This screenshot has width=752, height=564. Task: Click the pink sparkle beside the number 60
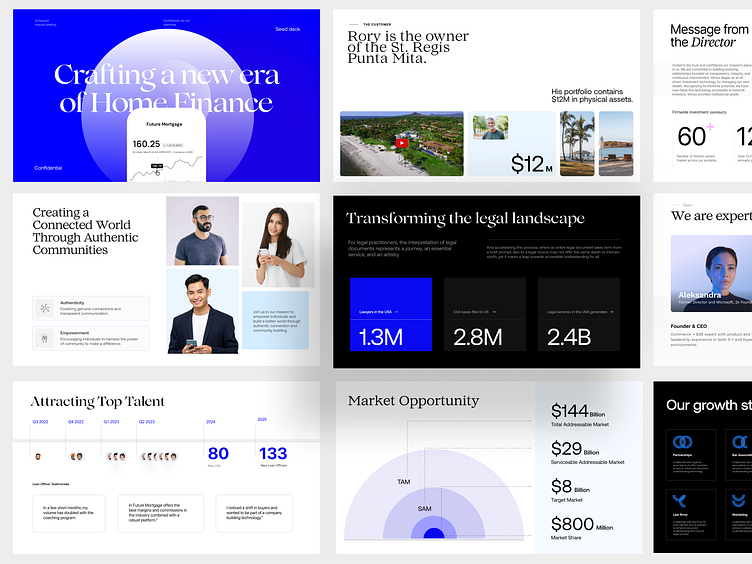pos(711,127)
